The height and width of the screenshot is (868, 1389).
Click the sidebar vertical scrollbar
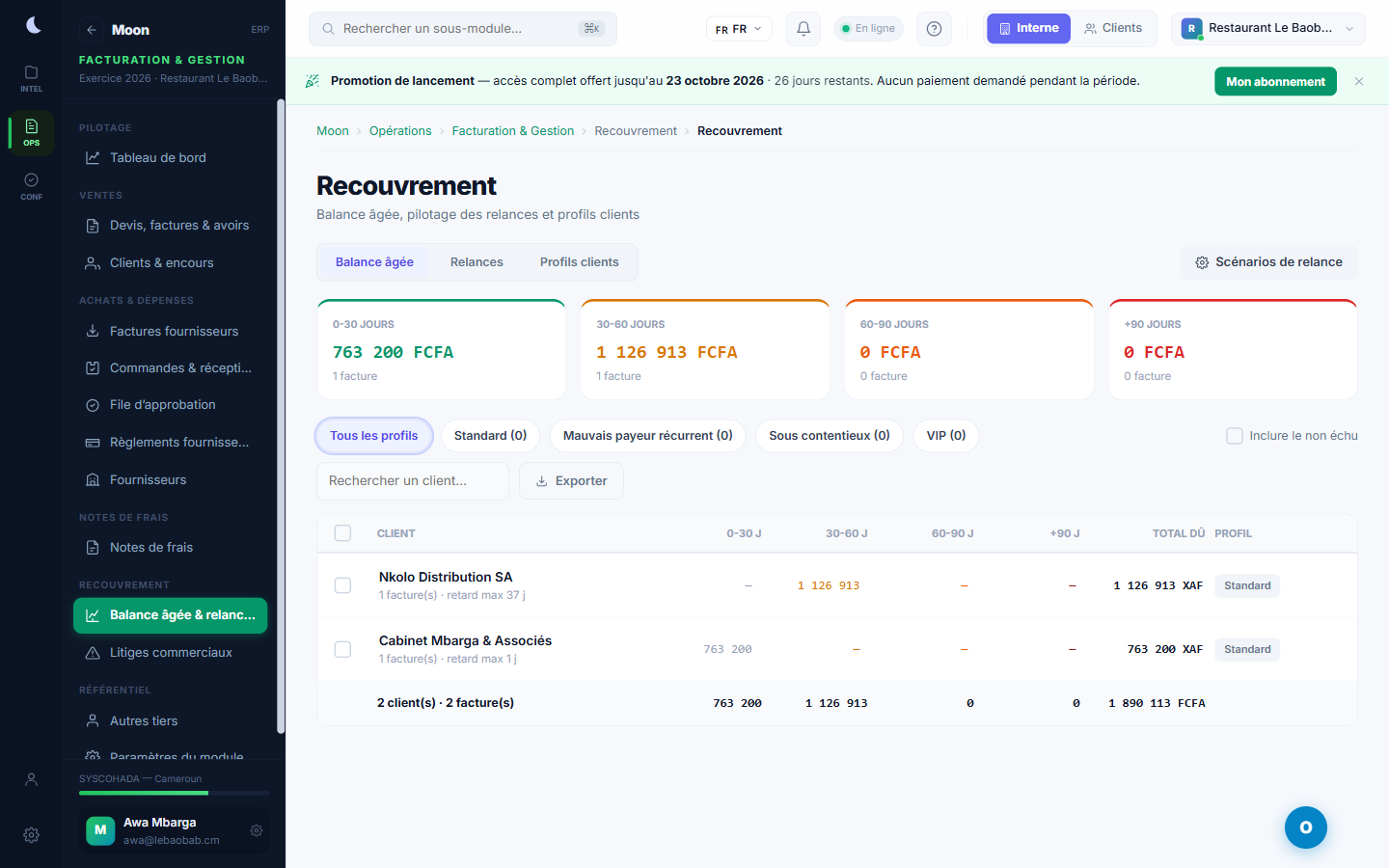[281, 415]
